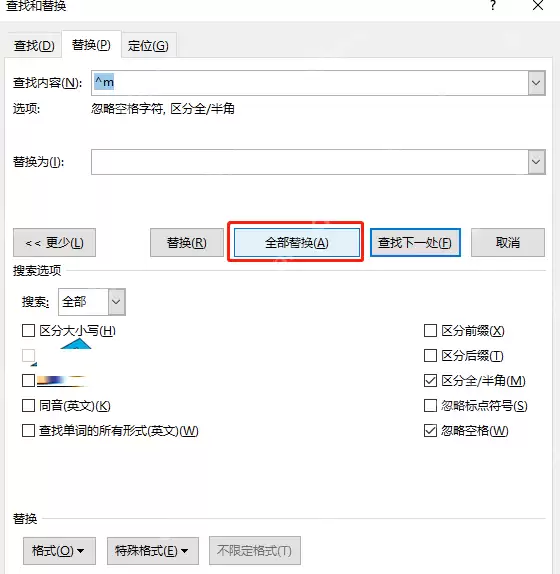Expand the 替换为 history dropdown
The height and width of the screenshot is (574, 560).
pyautogui.click(x=537, y=162)
